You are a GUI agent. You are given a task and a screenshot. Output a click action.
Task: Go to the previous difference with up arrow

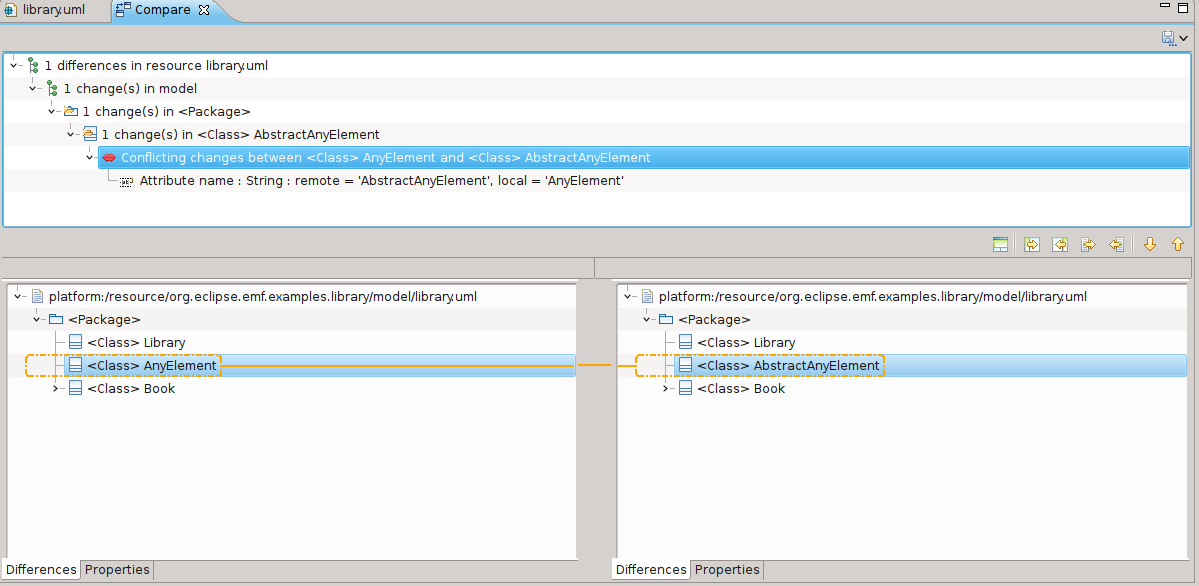click(1178, 245)
